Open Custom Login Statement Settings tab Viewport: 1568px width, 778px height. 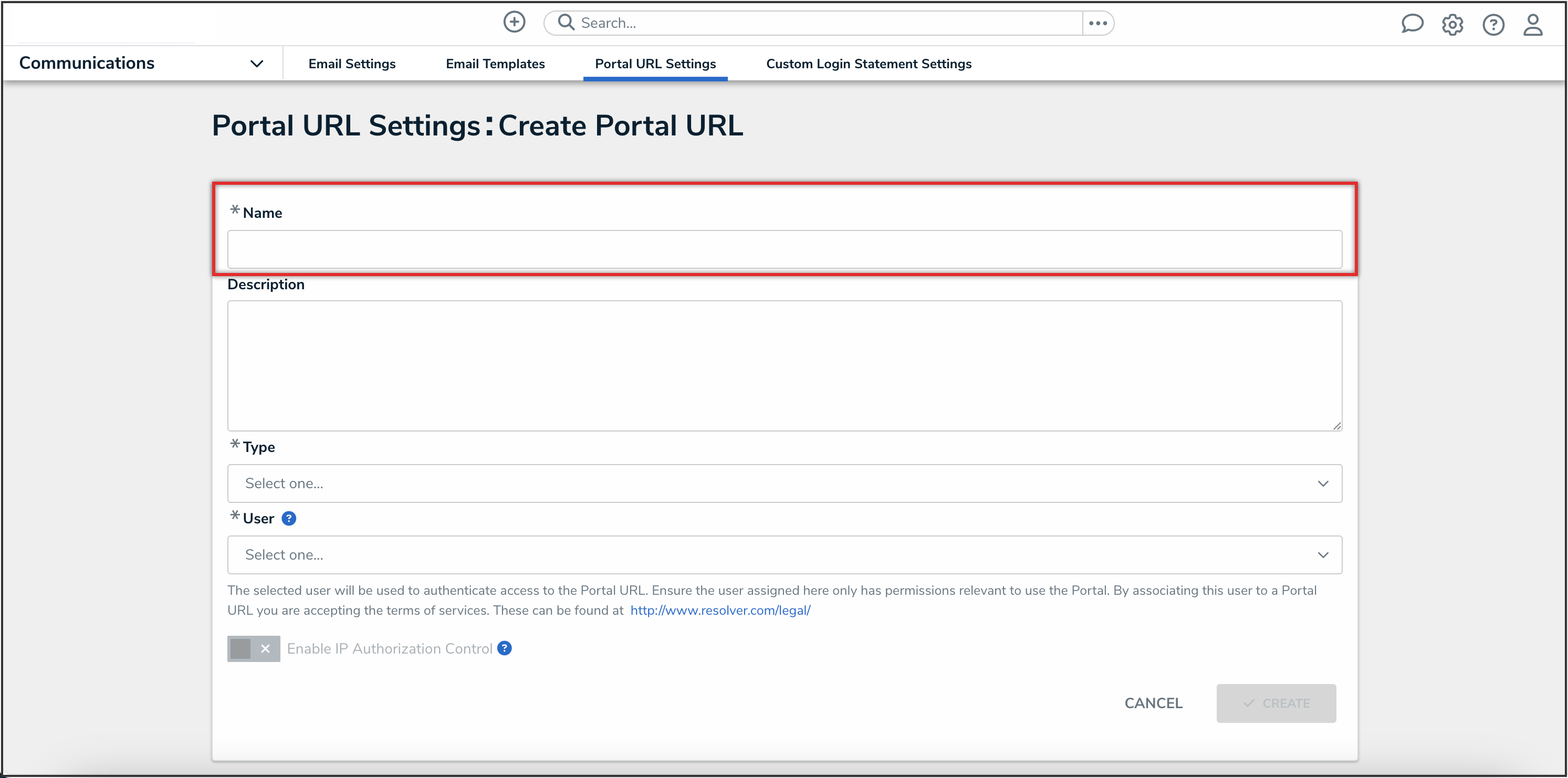[869, 64]
